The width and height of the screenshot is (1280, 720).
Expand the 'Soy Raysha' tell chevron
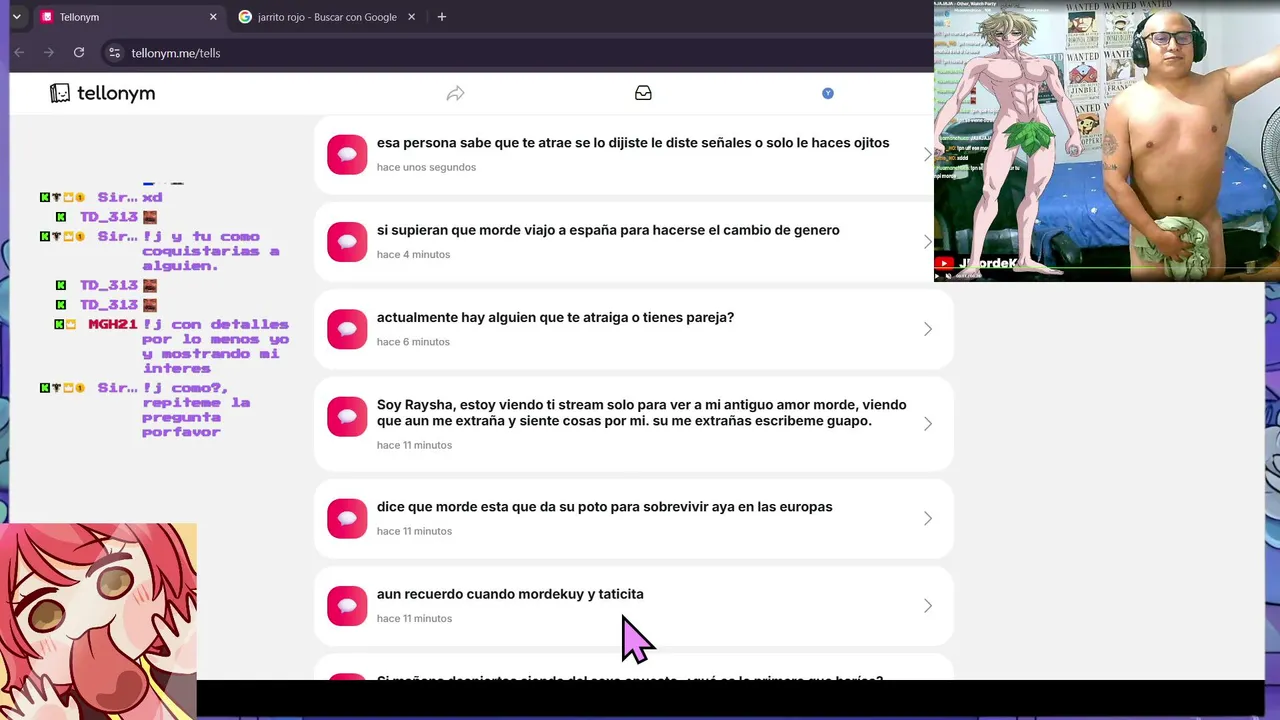click(x=928, y=424)
